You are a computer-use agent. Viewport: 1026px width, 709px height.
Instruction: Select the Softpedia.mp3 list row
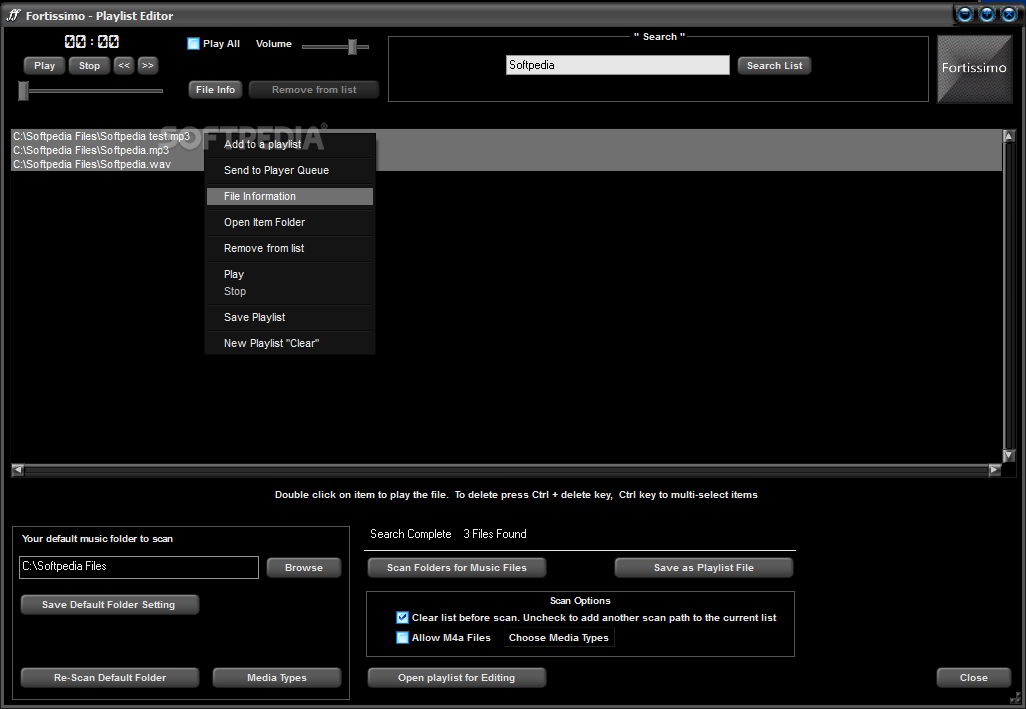pyautogui.click(x=506, y=150)
